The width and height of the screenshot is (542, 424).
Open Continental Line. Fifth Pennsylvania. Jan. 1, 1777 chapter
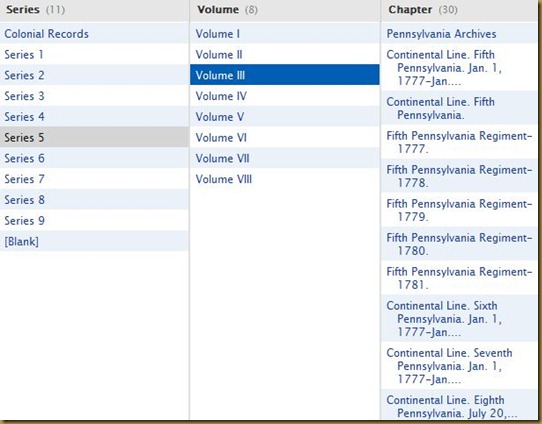(x=459, y=67)
